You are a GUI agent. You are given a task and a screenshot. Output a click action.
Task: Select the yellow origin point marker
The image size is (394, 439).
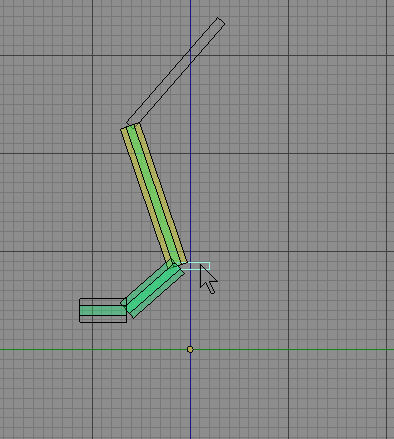pos(190,349)
